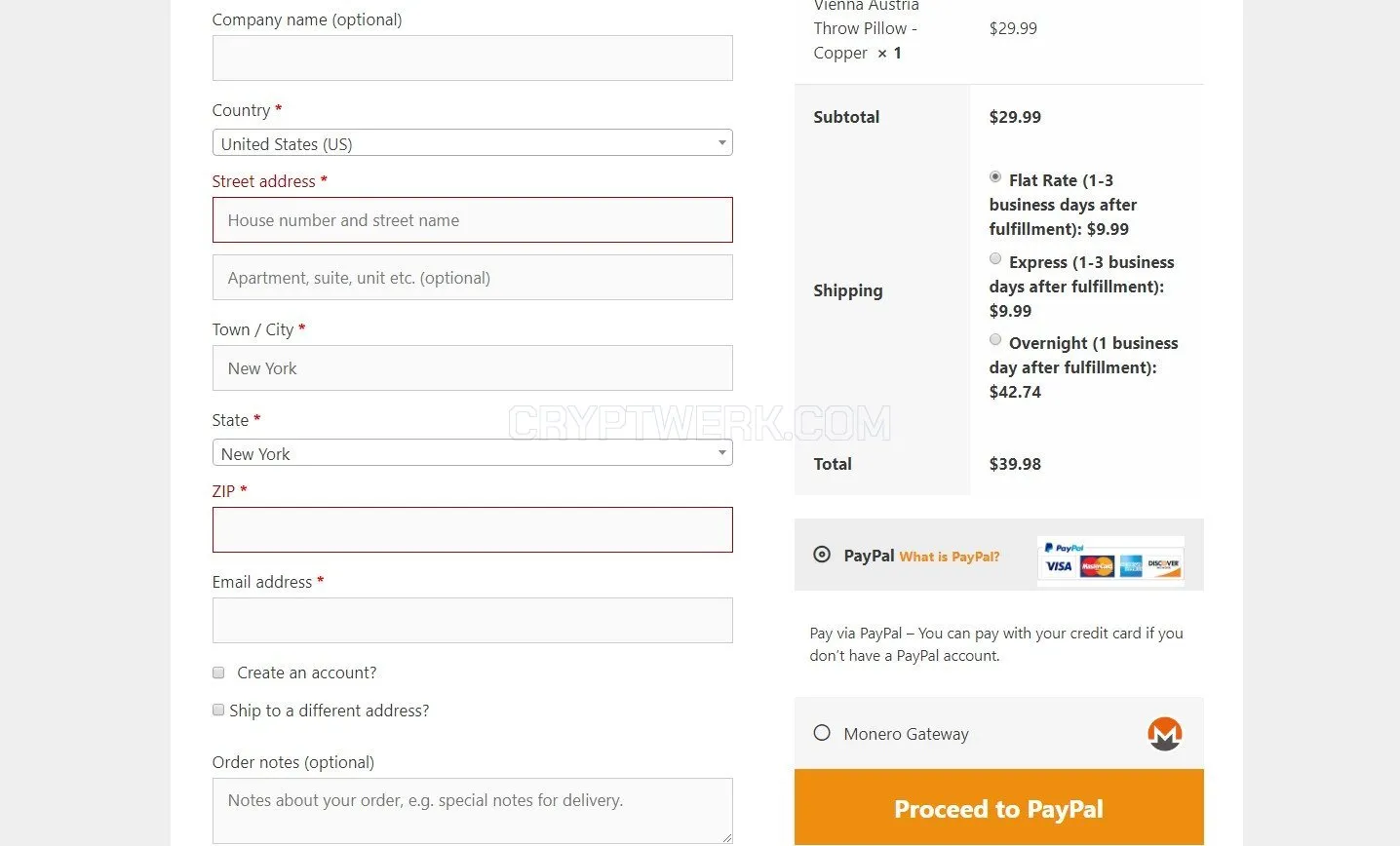
Task: Focus the Street address house number field
Action: (472, 220)
